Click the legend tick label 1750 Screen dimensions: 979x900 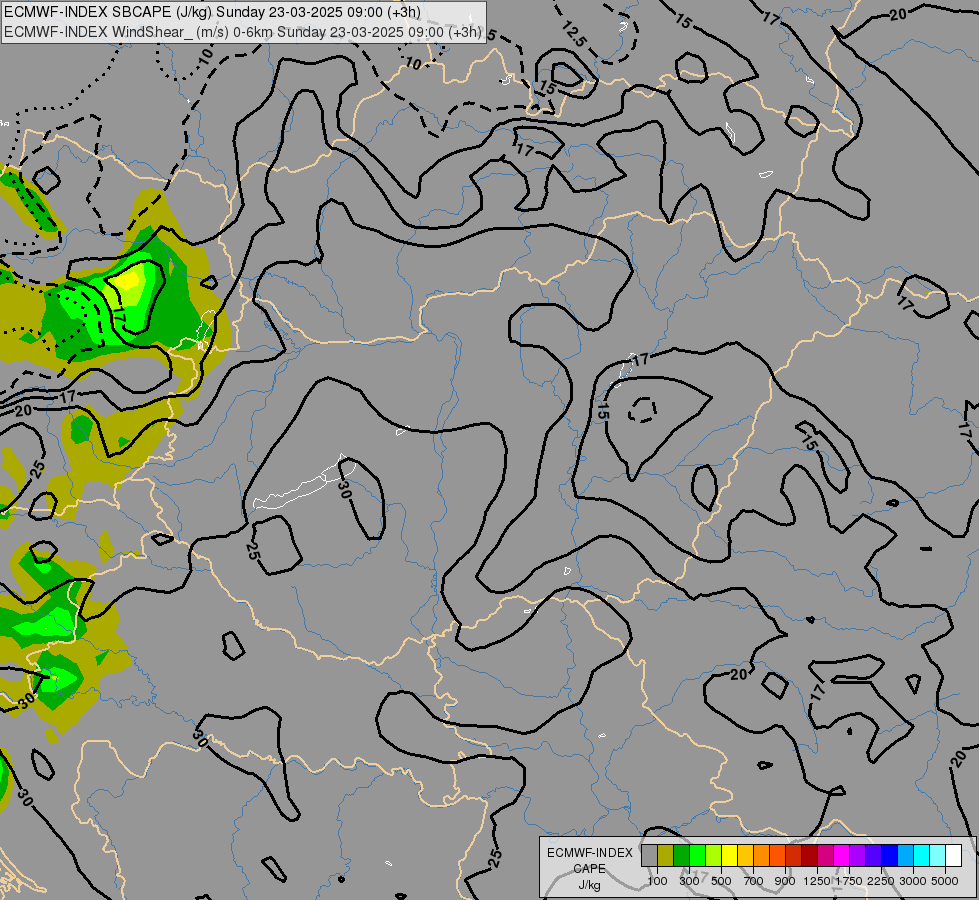(x=849, y=881)
